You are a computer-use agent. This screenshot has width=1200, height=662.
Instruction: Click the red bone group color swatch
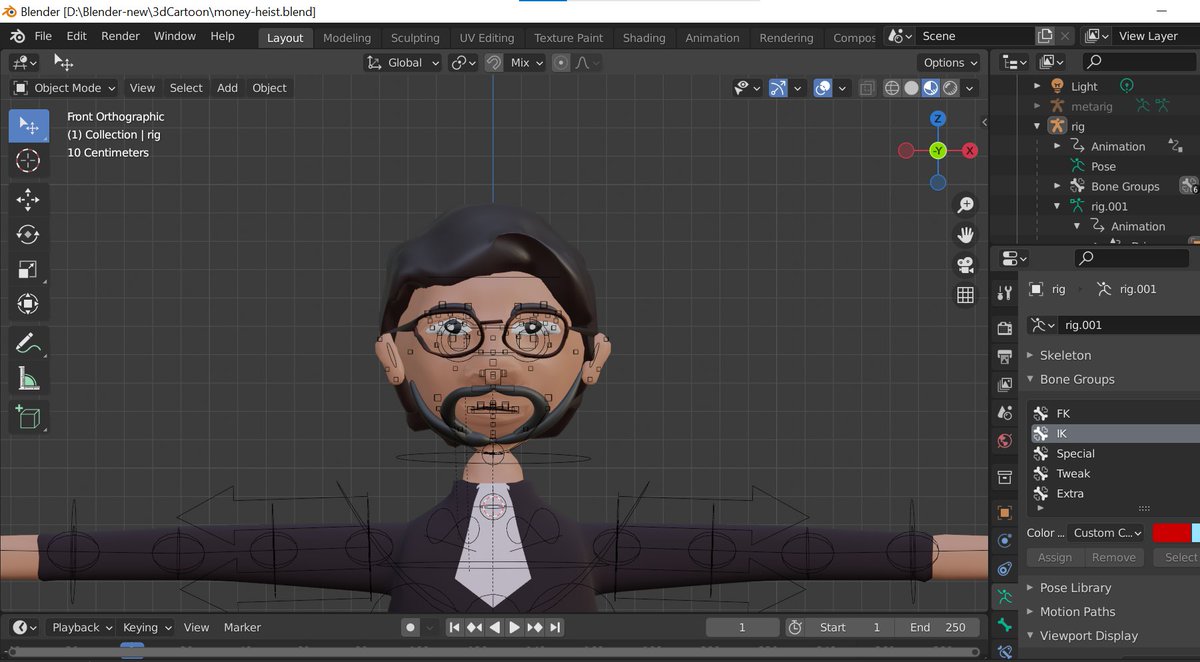coord(1171,533)
